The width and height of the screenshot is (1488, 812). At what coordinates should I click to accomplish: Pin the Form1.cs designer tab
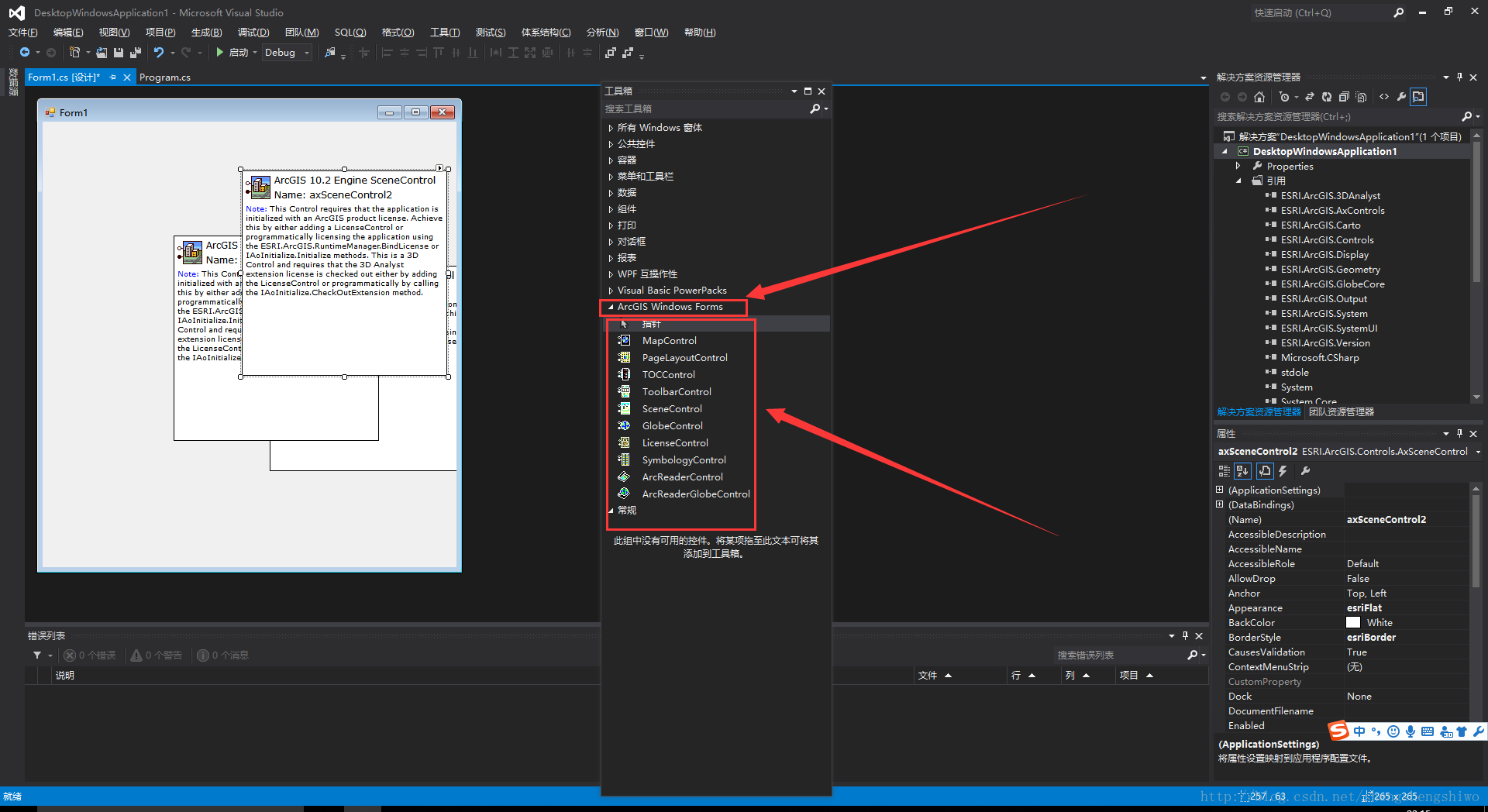tap(112, 77)
